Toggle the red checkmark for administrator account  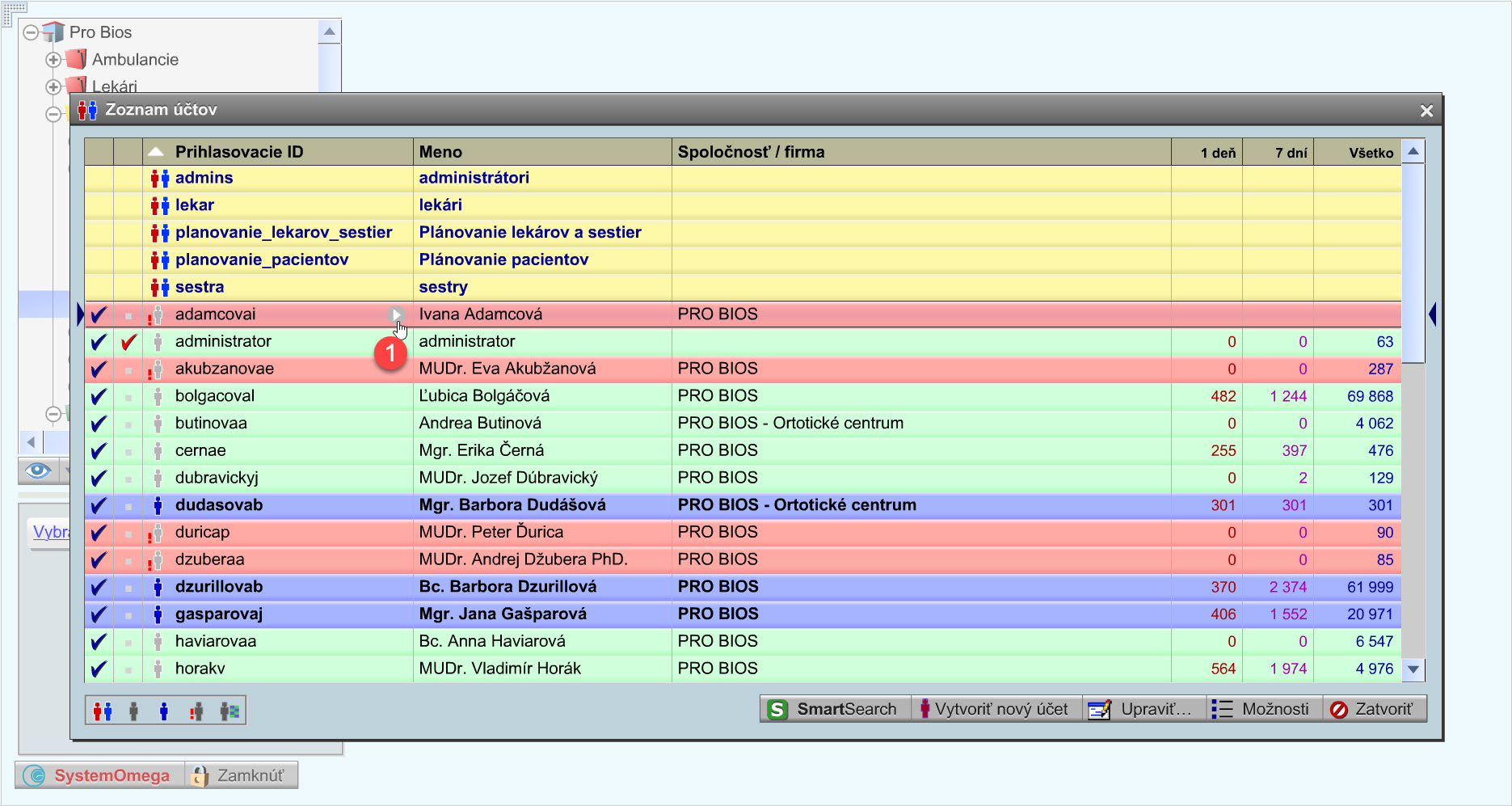point(128,341)
